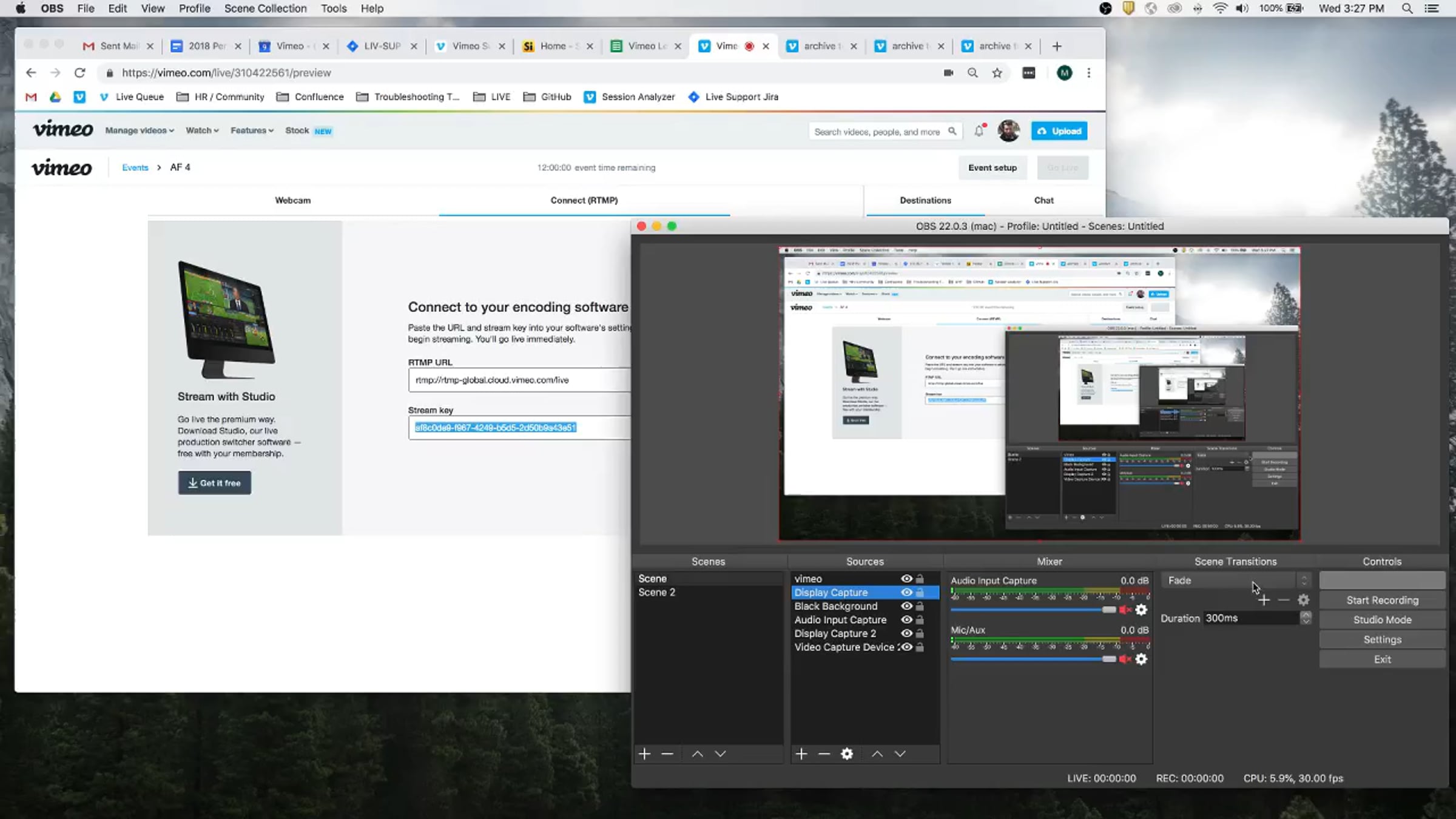Open Vimeo notifications bell
The width and height of the screenshot is (1456, 819).
pyautogui.click(x=979, y=131)
